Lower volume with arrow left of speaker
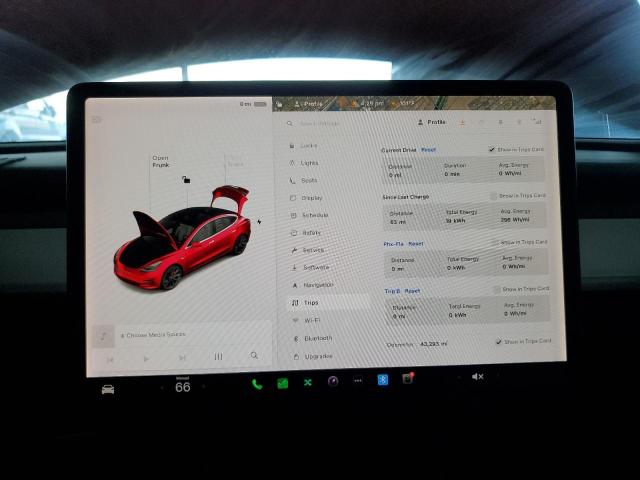 [459, 377]
